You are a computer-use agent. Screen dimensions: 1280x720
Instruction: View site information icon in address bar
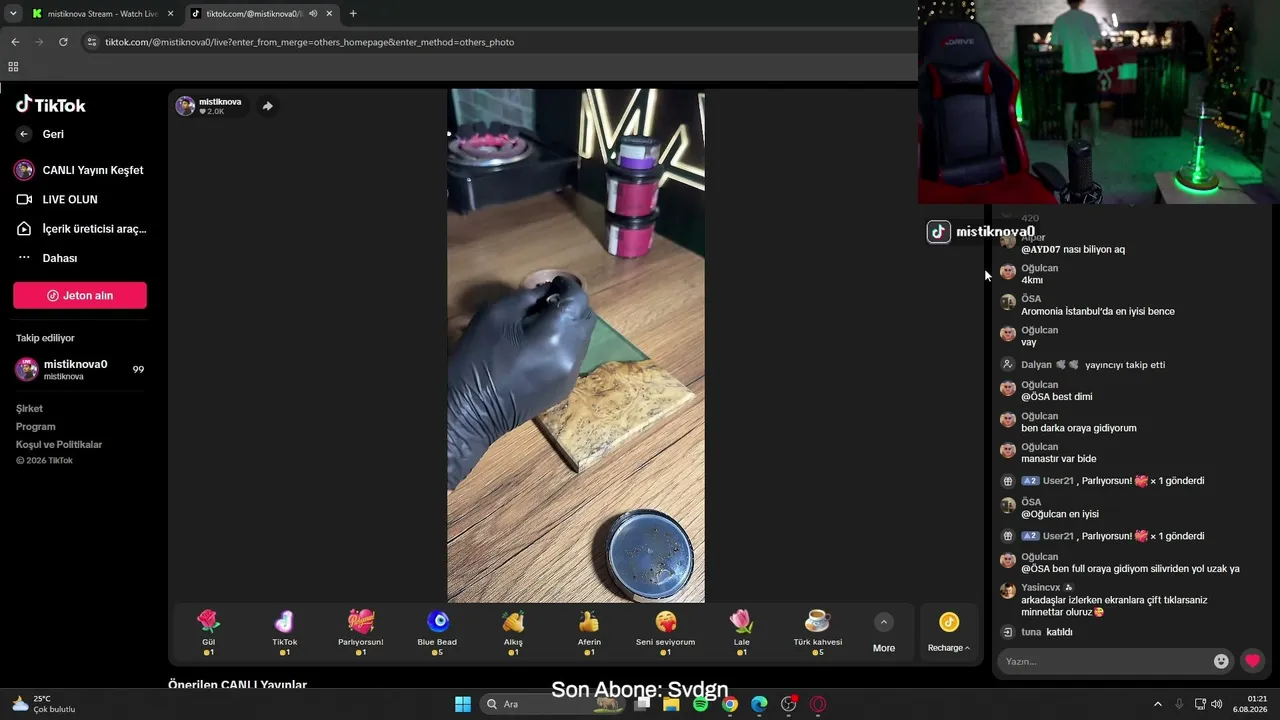92,42
